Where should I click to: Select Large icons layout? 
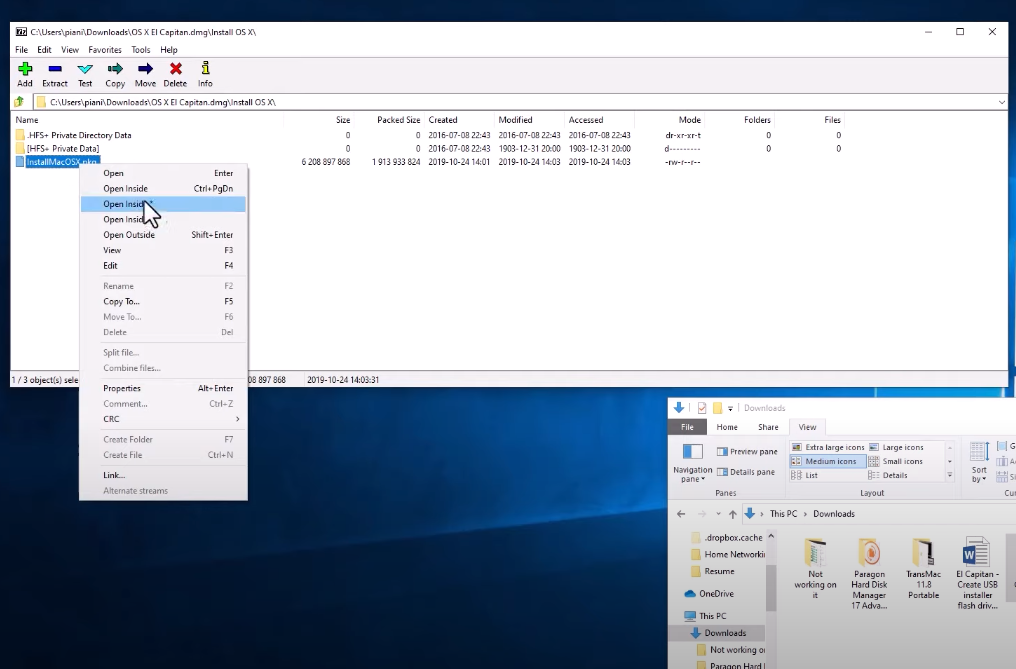tap(895, 447)
